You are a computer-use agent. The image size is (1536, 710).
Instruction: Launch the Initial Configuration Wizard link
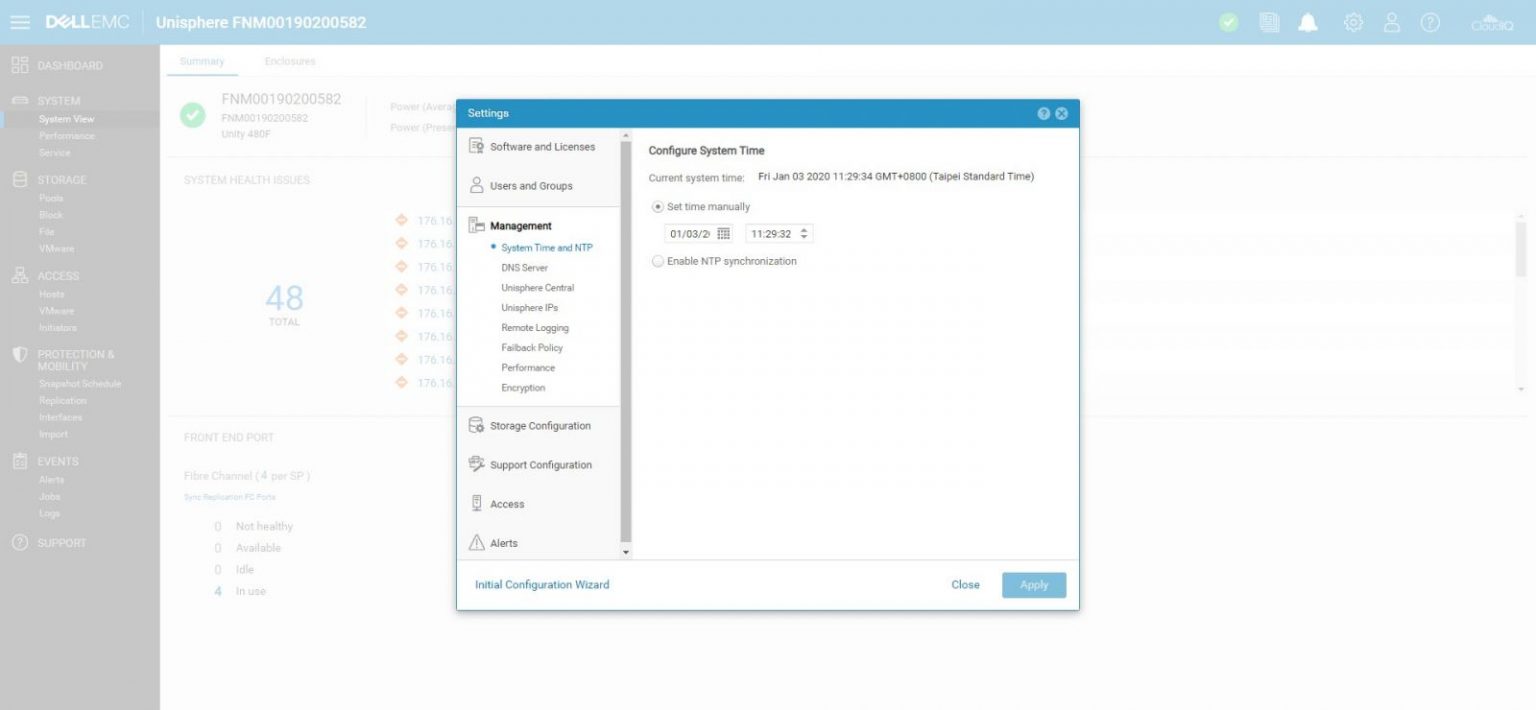[542, 585]
